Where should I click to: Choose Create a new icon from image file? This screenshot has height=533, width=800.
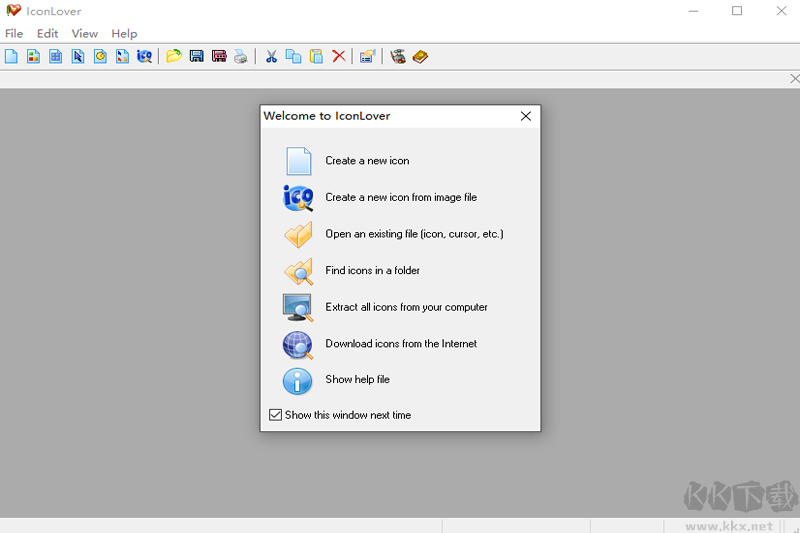click(400, 198)
